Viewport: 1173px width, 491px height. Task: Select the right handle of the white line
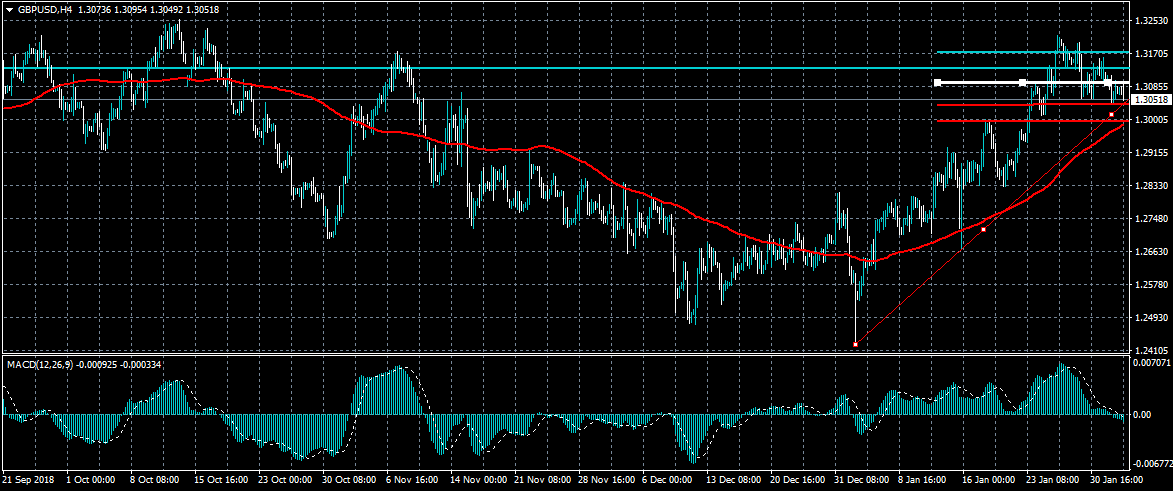tap(1108, 82)
